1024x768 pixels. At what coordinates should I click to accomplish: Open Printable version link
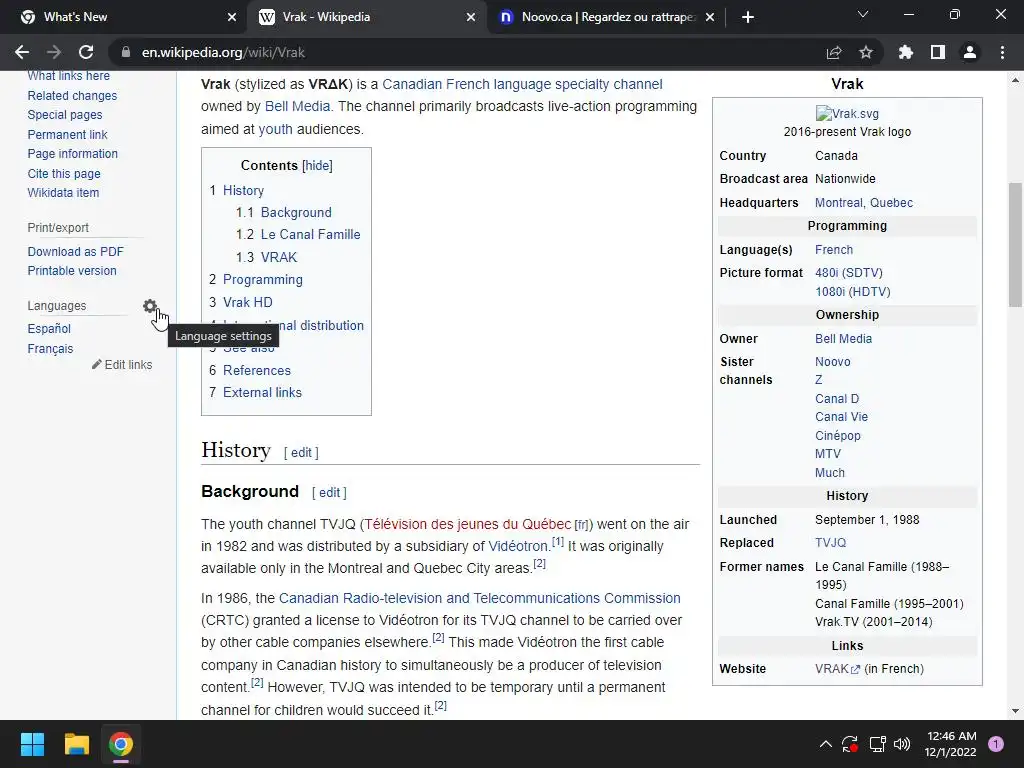click(x=72, y=270)
